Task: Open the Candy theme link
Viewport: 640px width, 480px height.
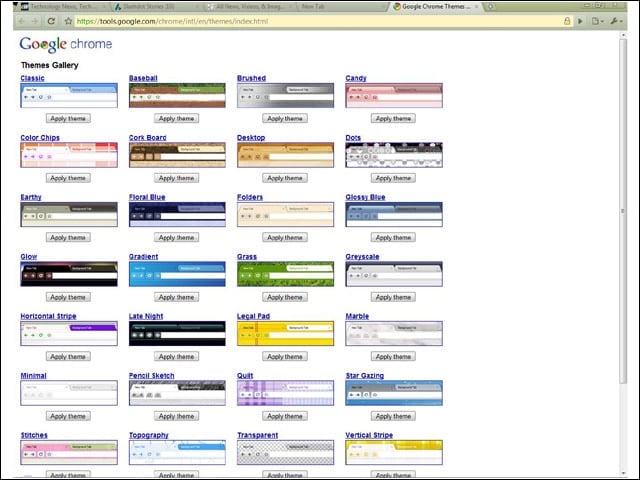Action: tap(356, 78)
